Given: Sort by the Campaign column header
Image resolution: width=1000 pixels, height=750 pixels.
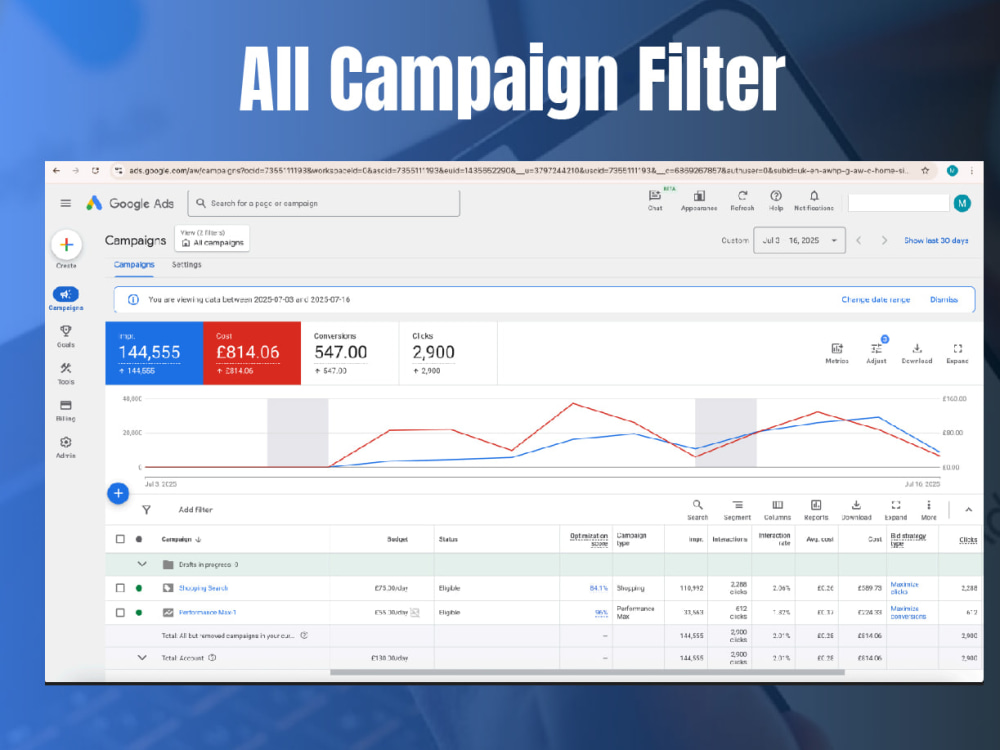Looking at the screenshot, I should [x=181, y=540].
